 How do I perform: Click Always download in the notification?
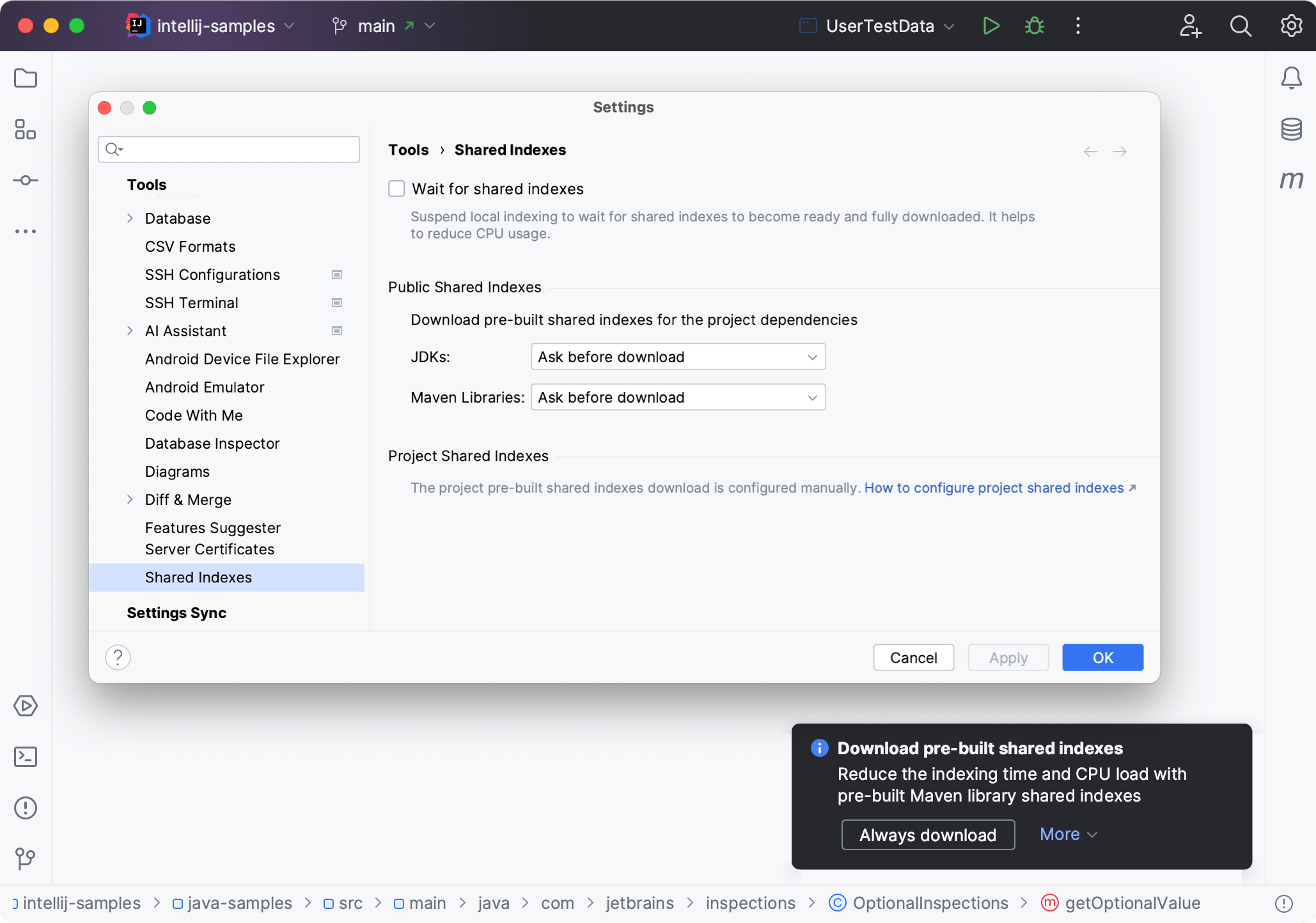927,835
